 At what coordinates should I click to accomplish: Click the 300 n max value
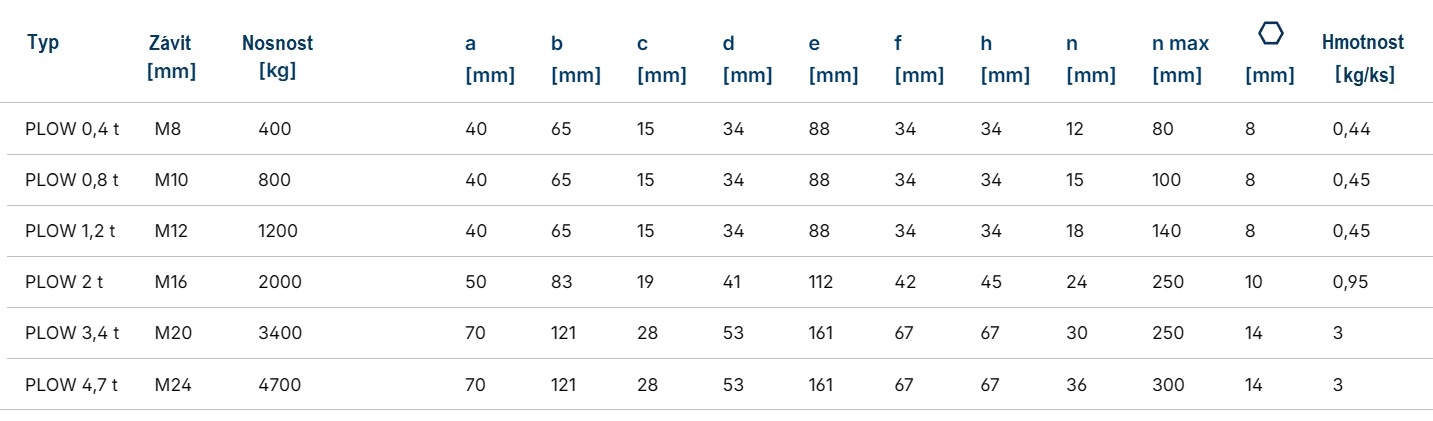[x=1167, y=384]
